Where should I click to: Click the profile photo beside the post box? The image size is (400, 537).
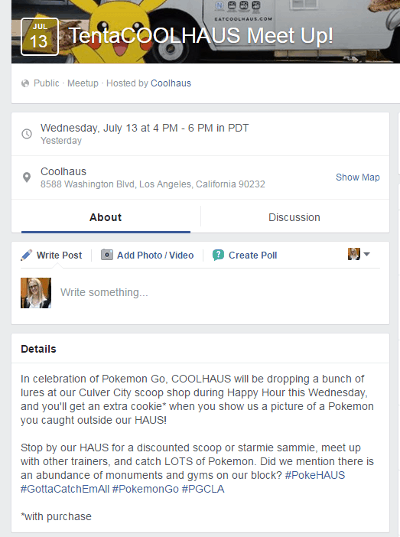(x=36, y=293)
